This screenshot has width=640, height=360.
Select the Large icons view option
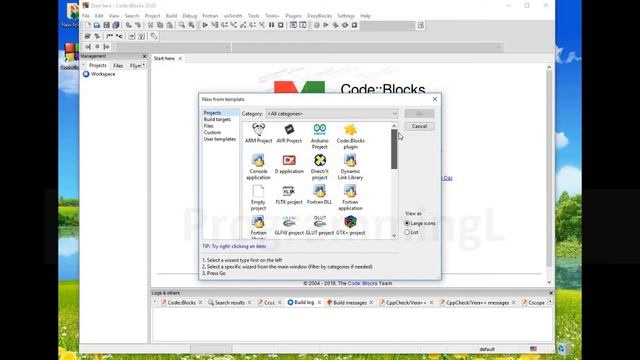click(x=420, y=223)
